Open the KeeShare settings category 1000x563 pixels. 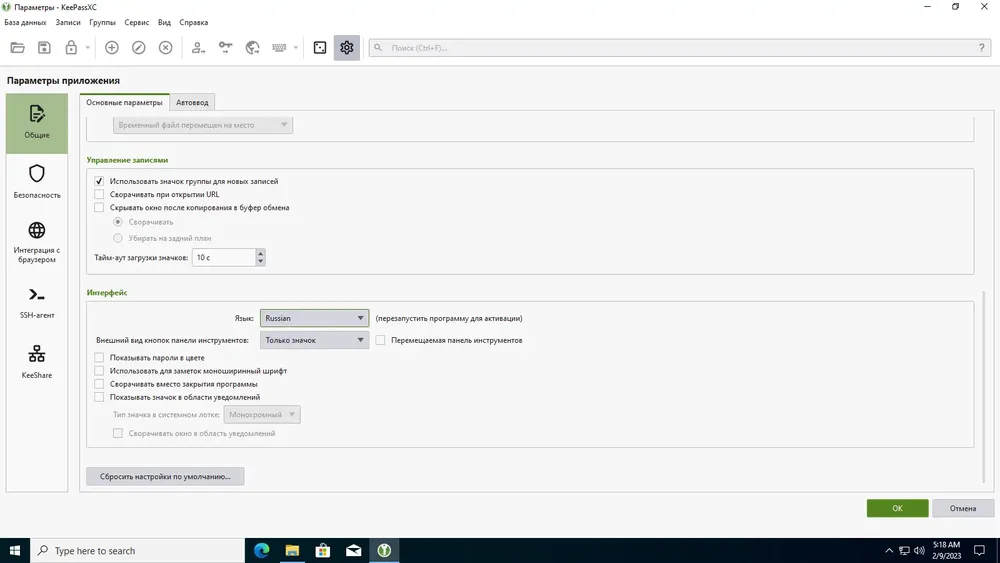(x=37, y=362)
